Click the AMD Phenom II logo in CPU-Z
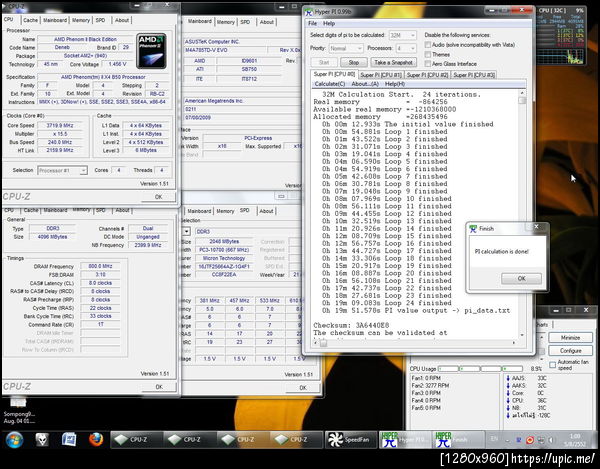The height and width of the screenshot is (469, 600). click(x=151, y=51)
